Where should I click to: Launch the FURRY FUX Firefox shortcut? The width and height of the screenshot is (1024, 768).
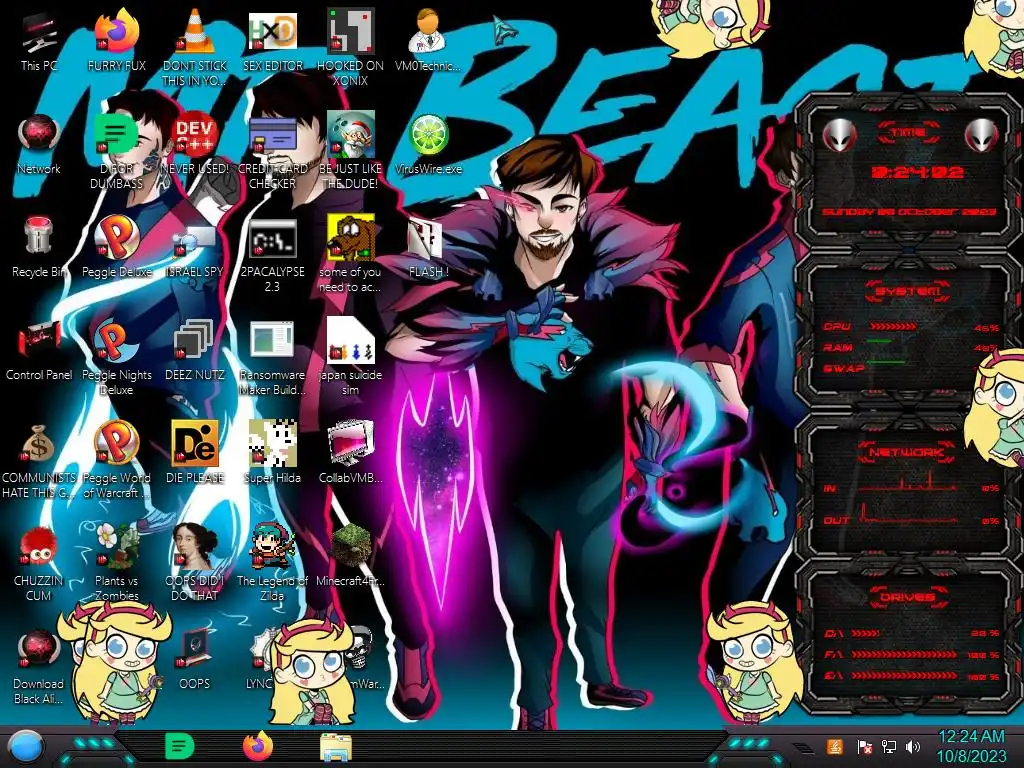(x=116, y=40)
